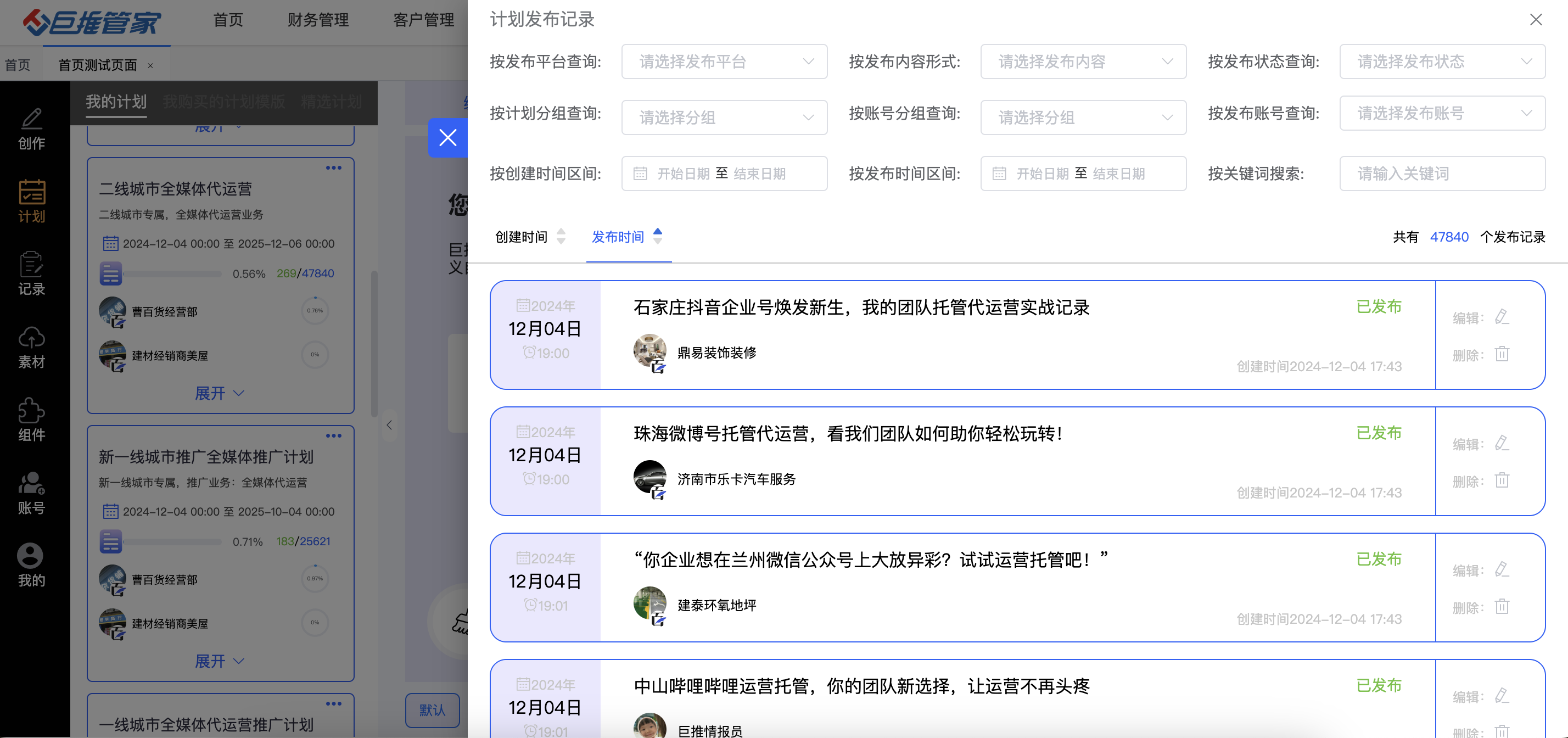Collapse side panel with left chevron handle

(x=390, y=425)
